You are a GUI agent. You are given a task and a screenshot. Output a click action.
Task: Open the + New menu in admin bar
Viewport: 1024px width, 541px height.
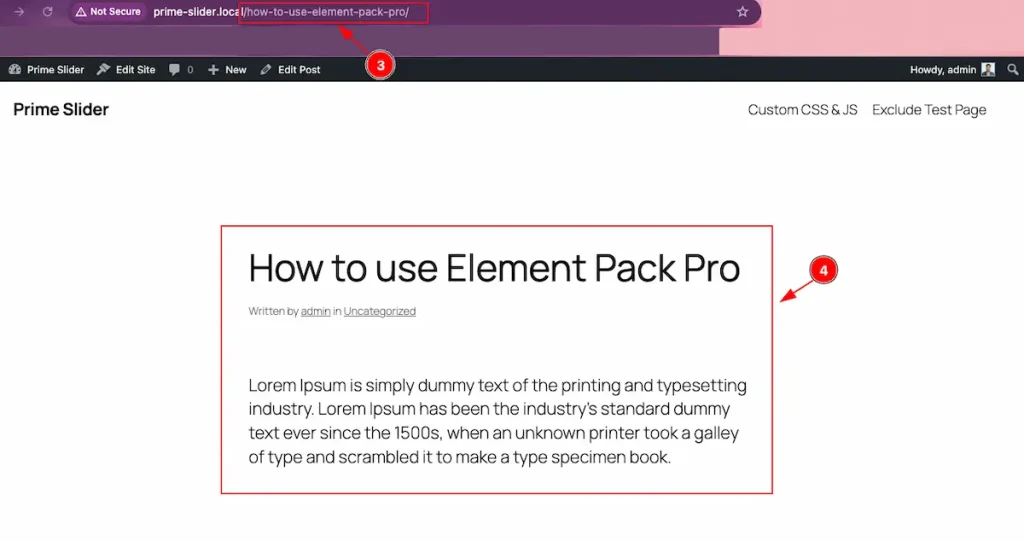pos(227,70)
